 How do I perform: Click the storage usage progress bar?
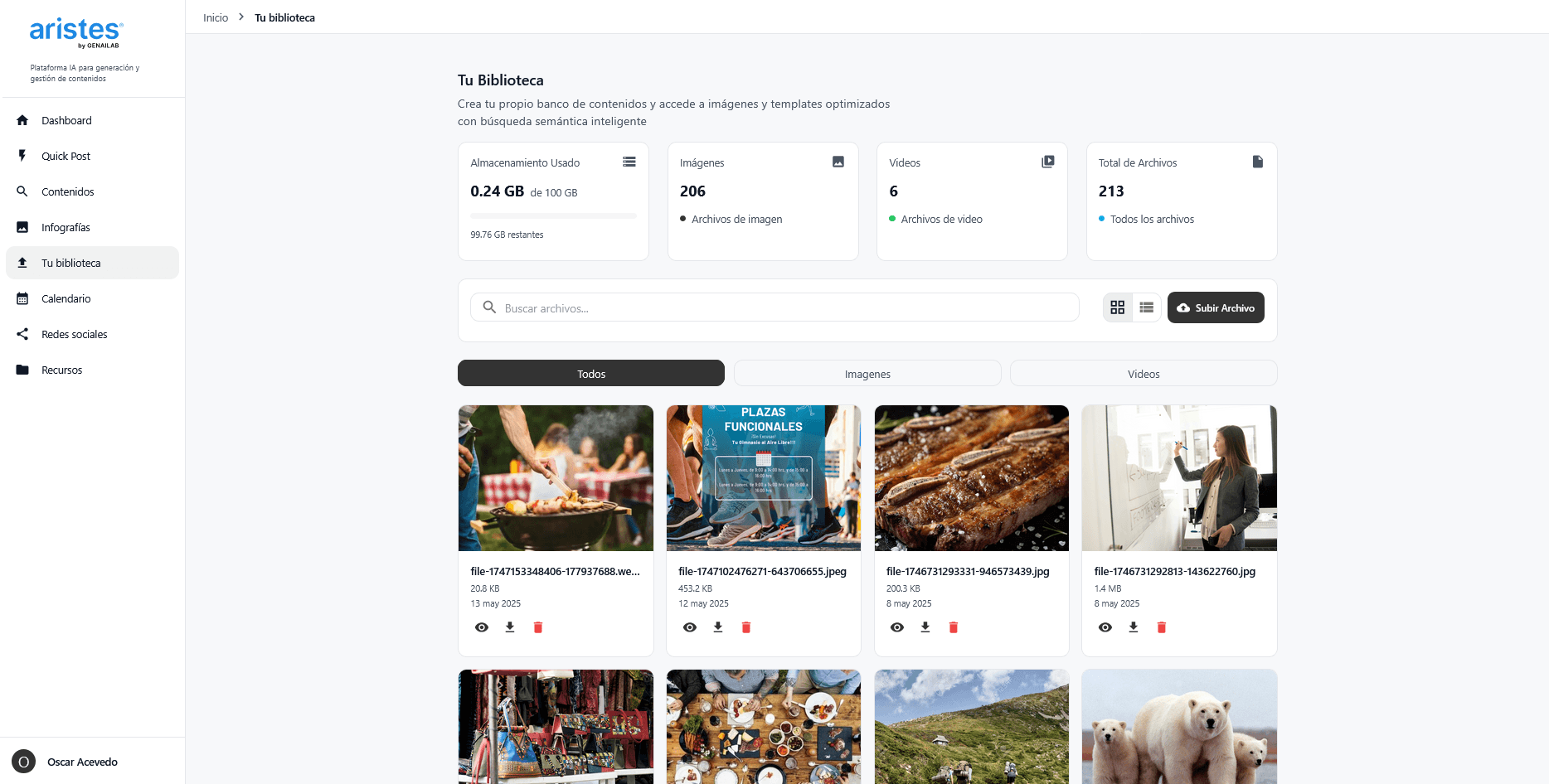click(x=553, y=215)
